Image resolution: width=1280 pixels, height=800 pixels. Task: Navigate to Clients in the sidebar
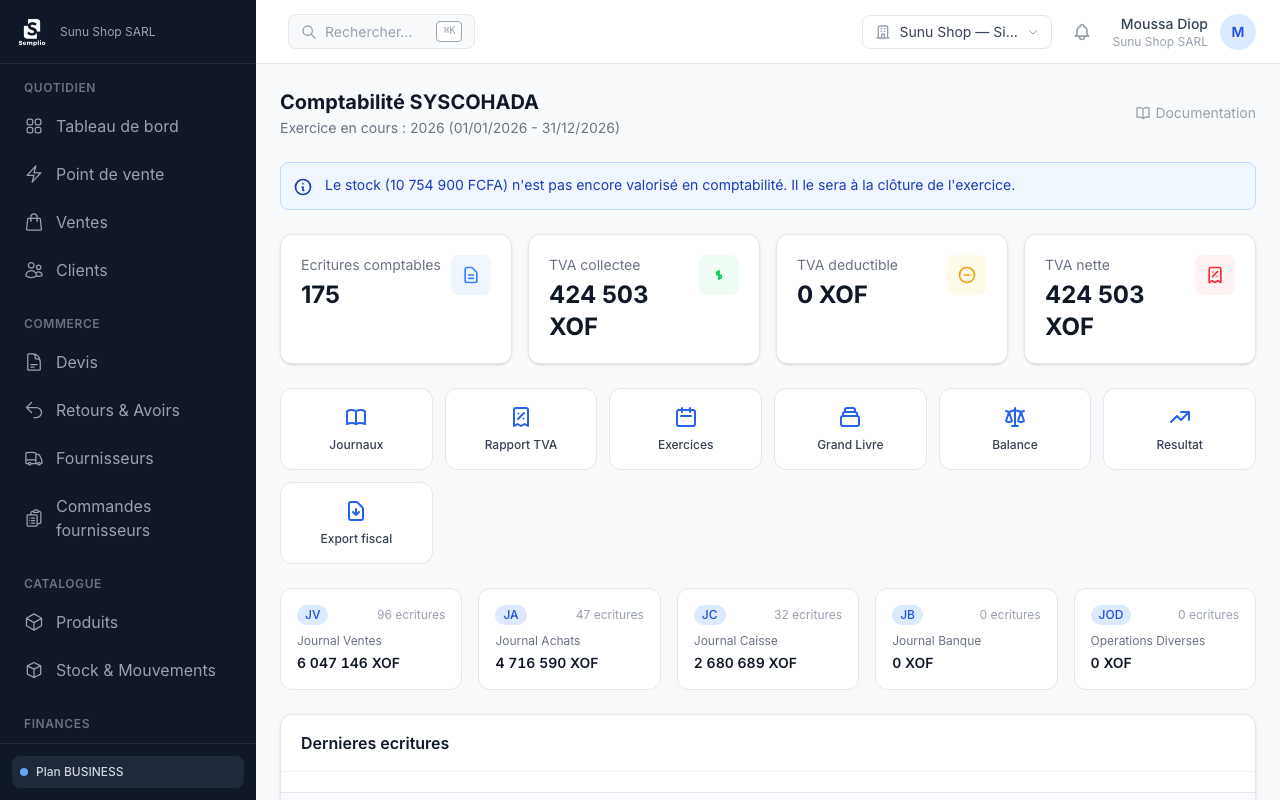point(81,270)
